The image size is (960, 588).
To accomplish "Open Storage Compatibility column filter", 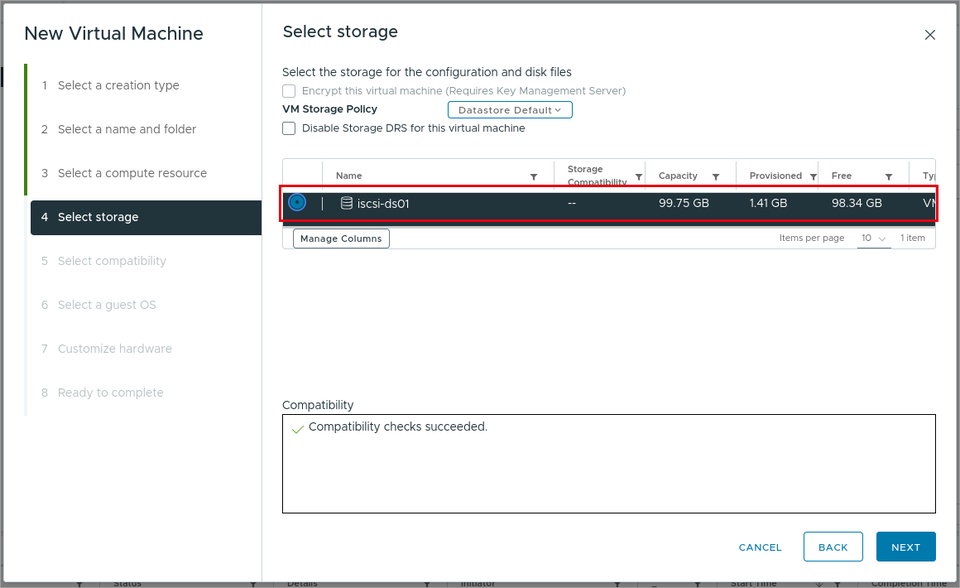I will pyautogui.click(x=639, y=176).
